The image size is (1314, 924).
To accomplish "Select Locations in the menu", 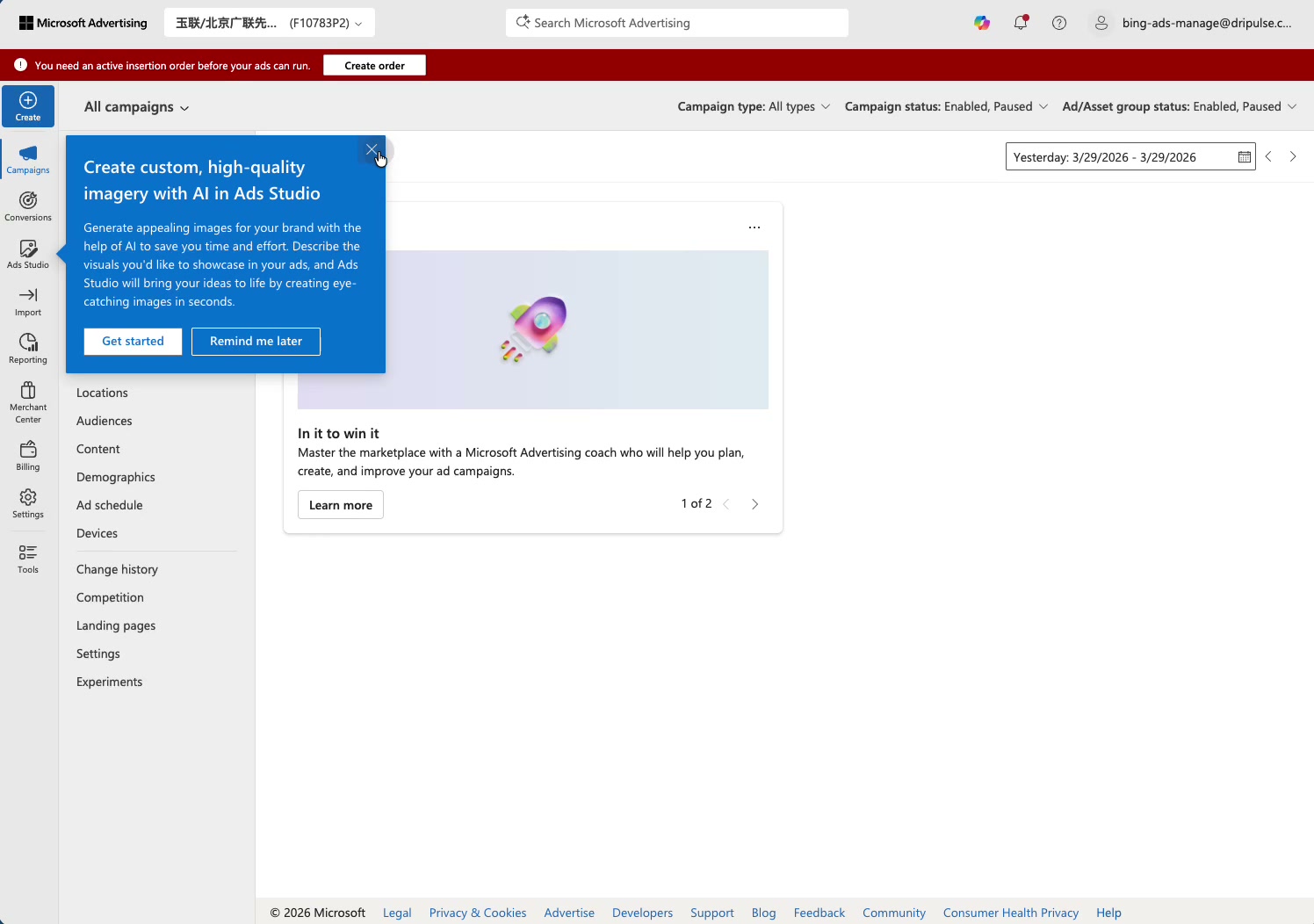I will [x=102, y=393].
